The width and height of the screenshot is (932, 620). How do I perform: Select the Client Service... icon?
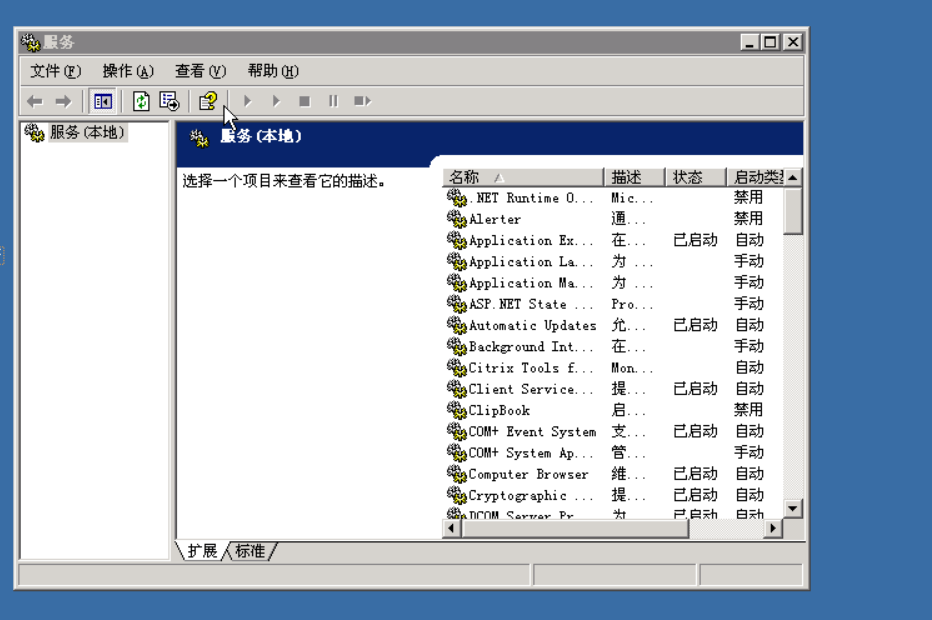[456, 389]
